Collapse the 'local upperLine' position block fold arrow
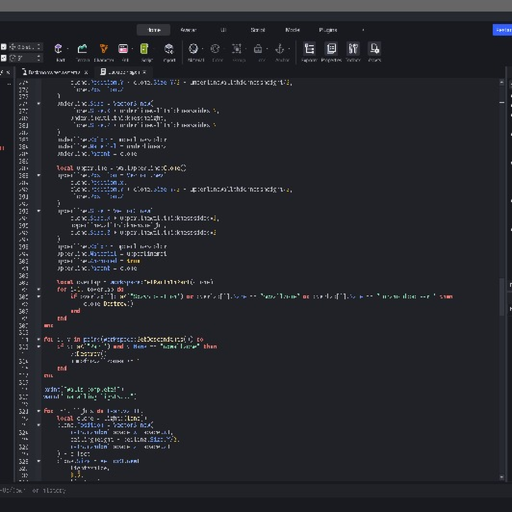This screenshot has height=512, width=512. (39, 175)
